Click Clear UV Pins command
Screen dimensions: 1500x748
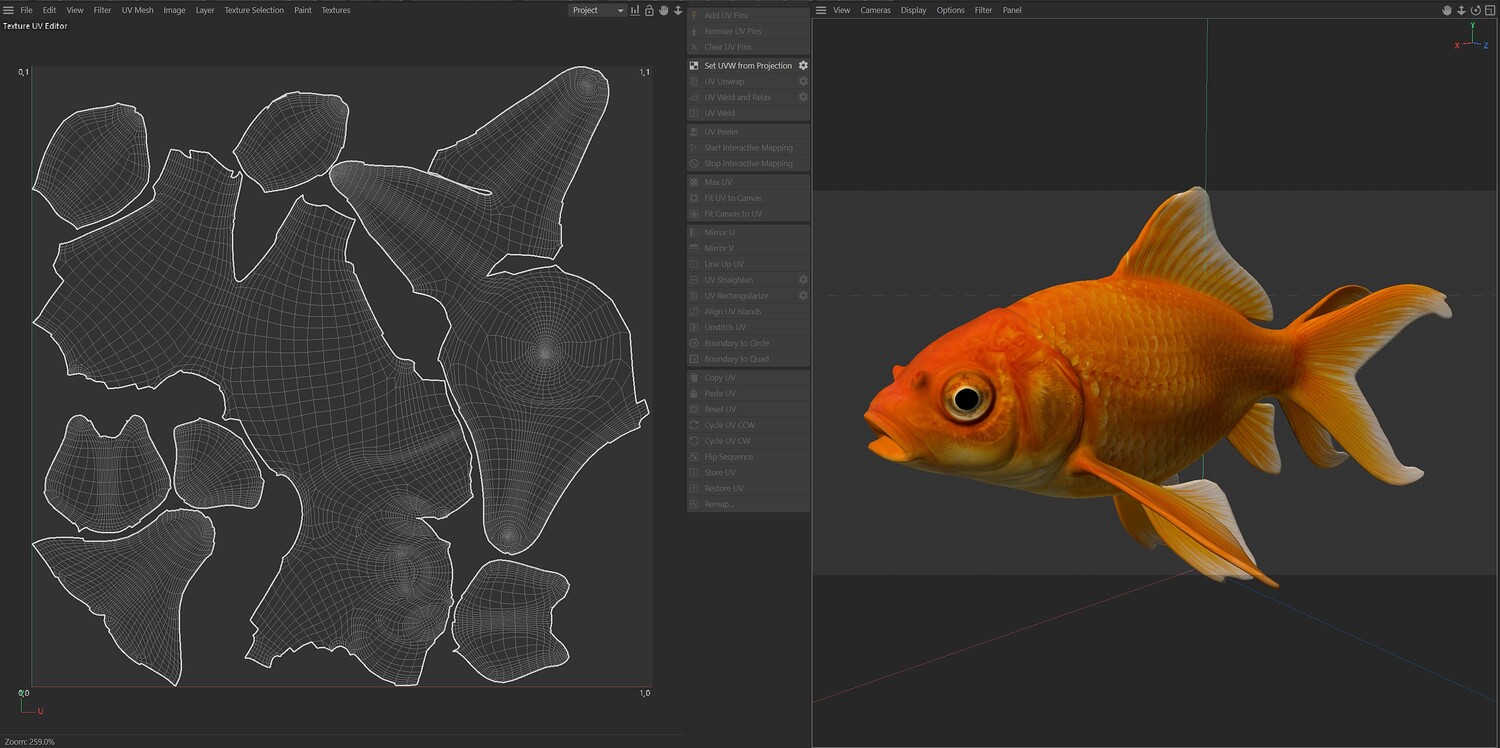coord(748,47)
